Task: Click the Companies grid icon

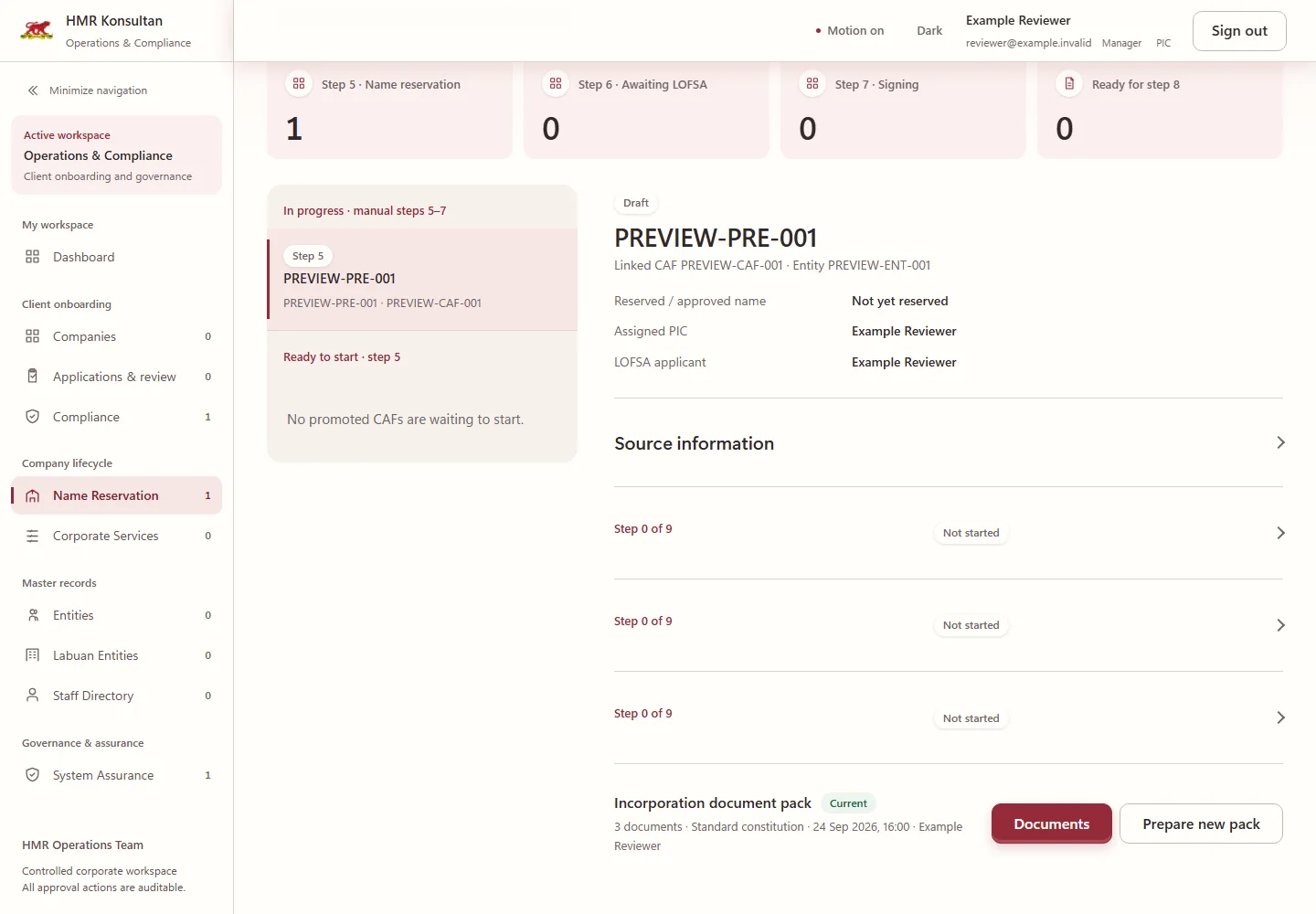Action: pos(33,336)
